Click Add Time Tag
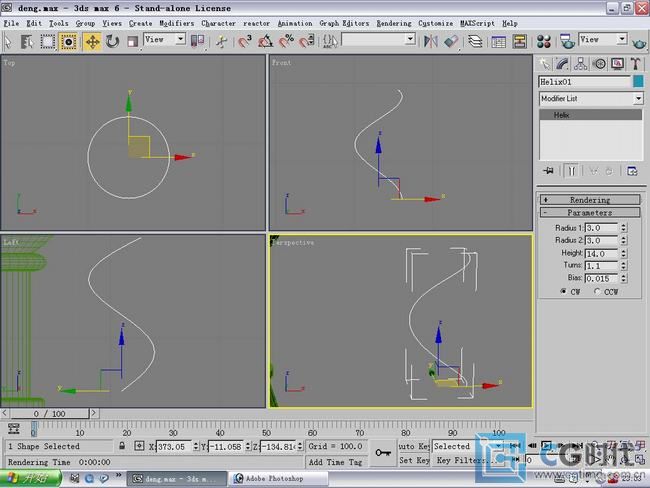650x488 pixels. pyautogui.click(x=335, y=462)
